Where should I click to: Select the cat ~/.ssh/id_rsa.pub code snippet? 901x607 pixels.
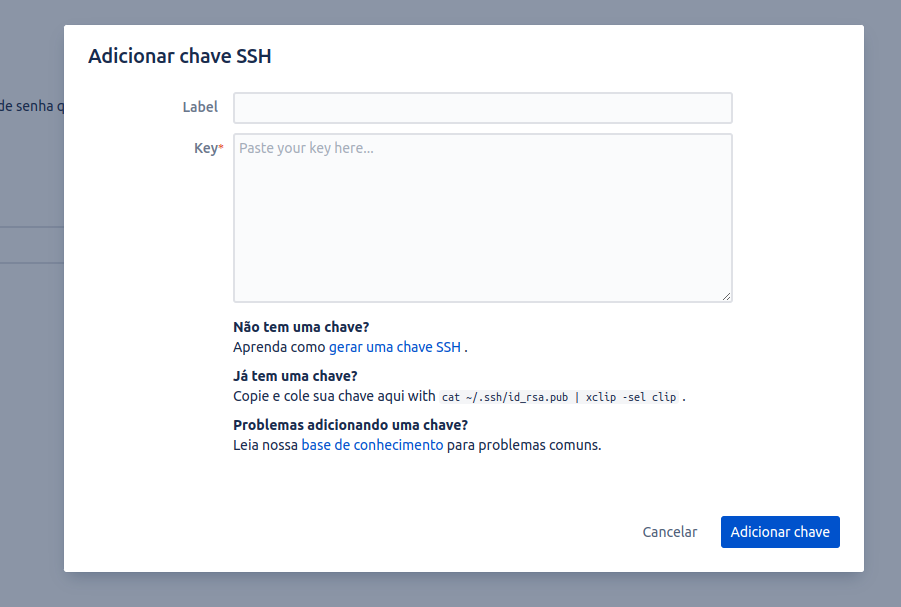[x=559, y=397]
